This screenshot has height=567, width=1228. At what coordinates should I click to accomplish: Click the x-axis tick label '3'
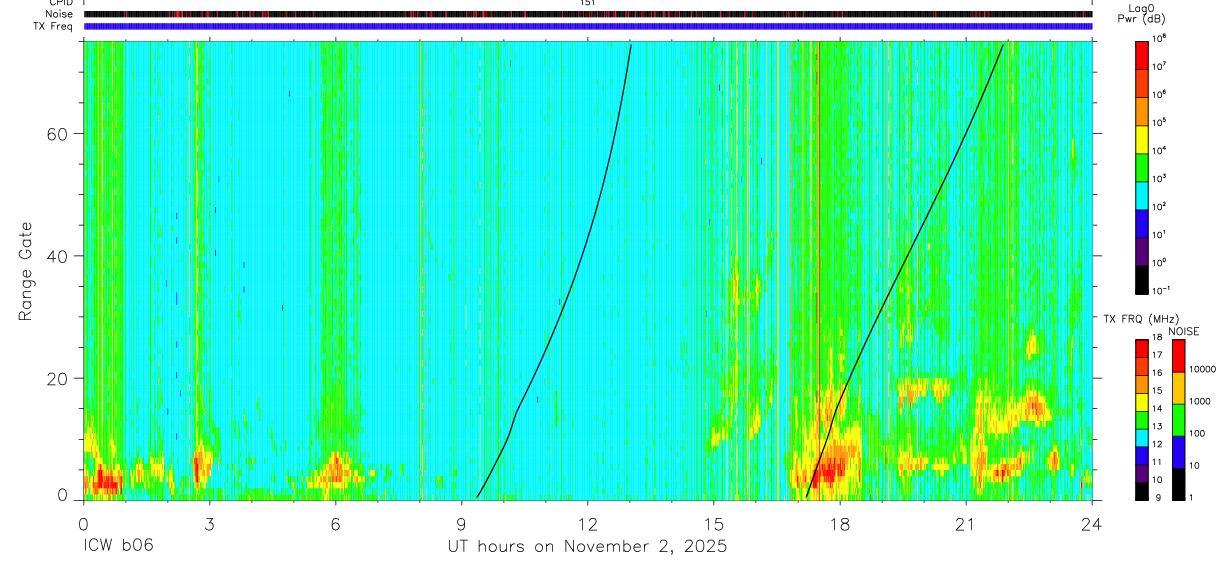coord(209,523)
